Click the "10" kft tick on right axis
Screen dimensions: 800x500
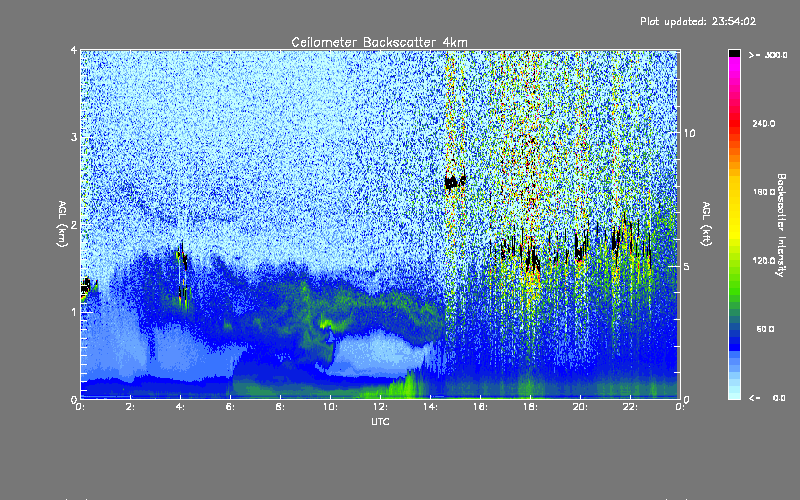click(689, 134)
